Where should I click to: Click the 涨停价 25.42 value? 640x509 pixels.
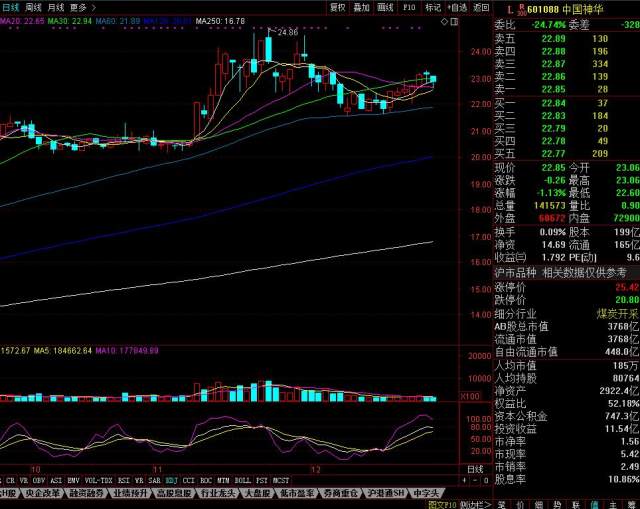coord(627,287)
